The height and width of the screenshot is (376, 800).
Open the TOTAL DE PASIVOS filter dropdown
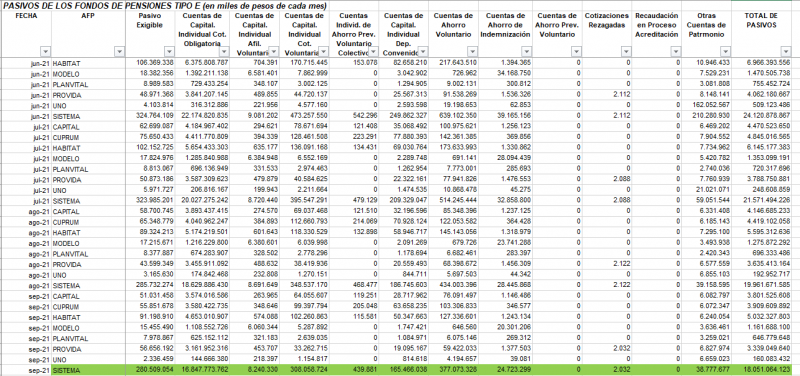(786, 52)
